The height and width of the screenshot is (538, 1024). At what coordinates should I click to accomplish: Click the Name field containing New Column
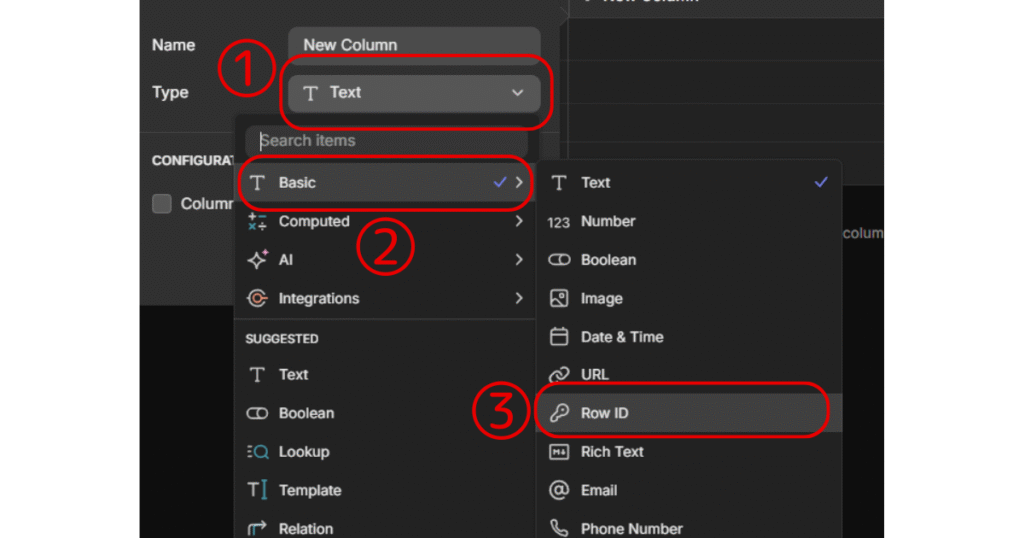tap(414, 45)
